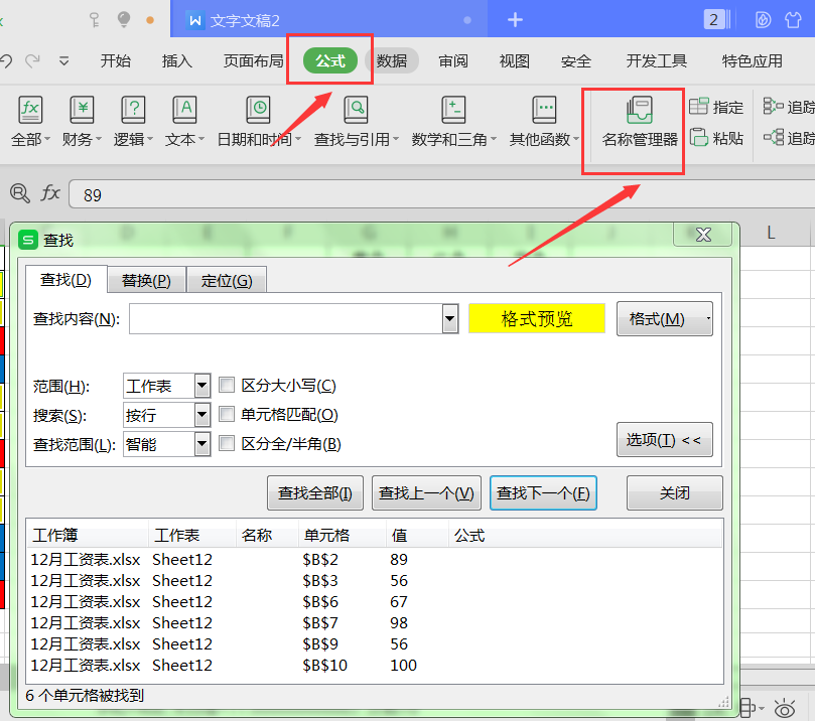Click the eye protection icon in the status bar
Viewport: 815px width, 721px height.
(784, 709)
